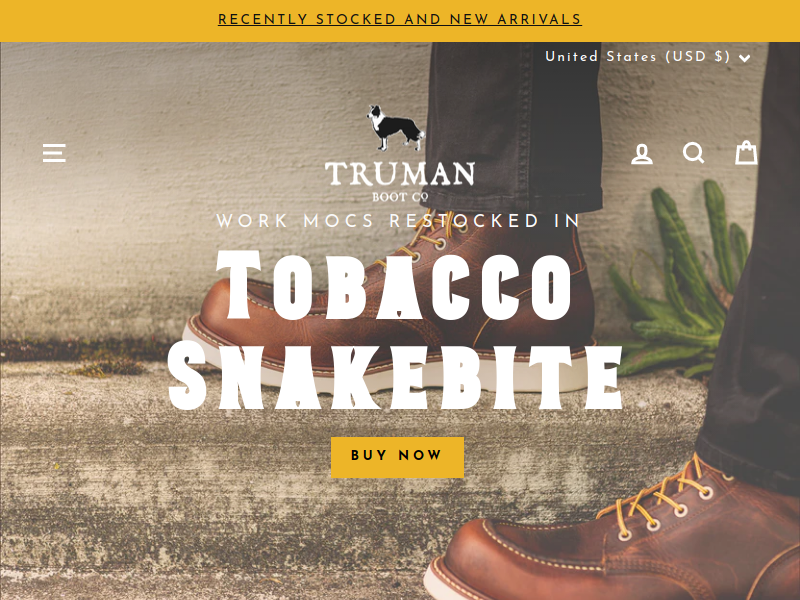800x600 pixels.
Task: Open United States (USD $) country selector
Action: [648, 57]
